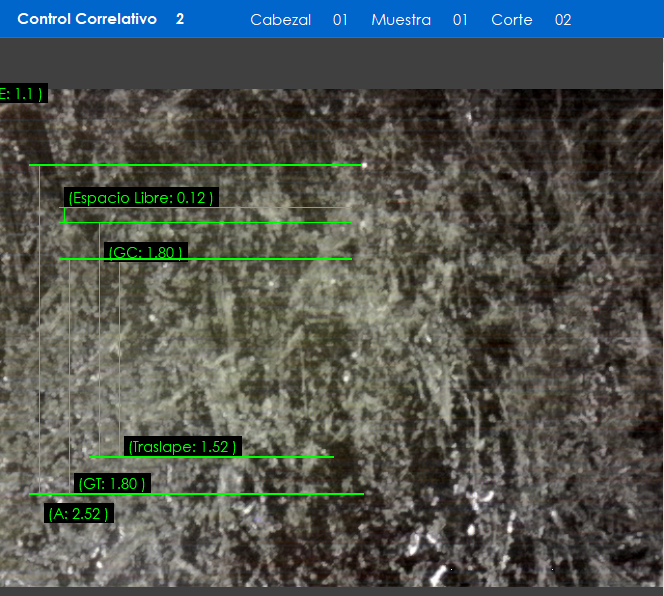
Task: Click the Cabezal label in header
Action: click(x=280, y=20)
